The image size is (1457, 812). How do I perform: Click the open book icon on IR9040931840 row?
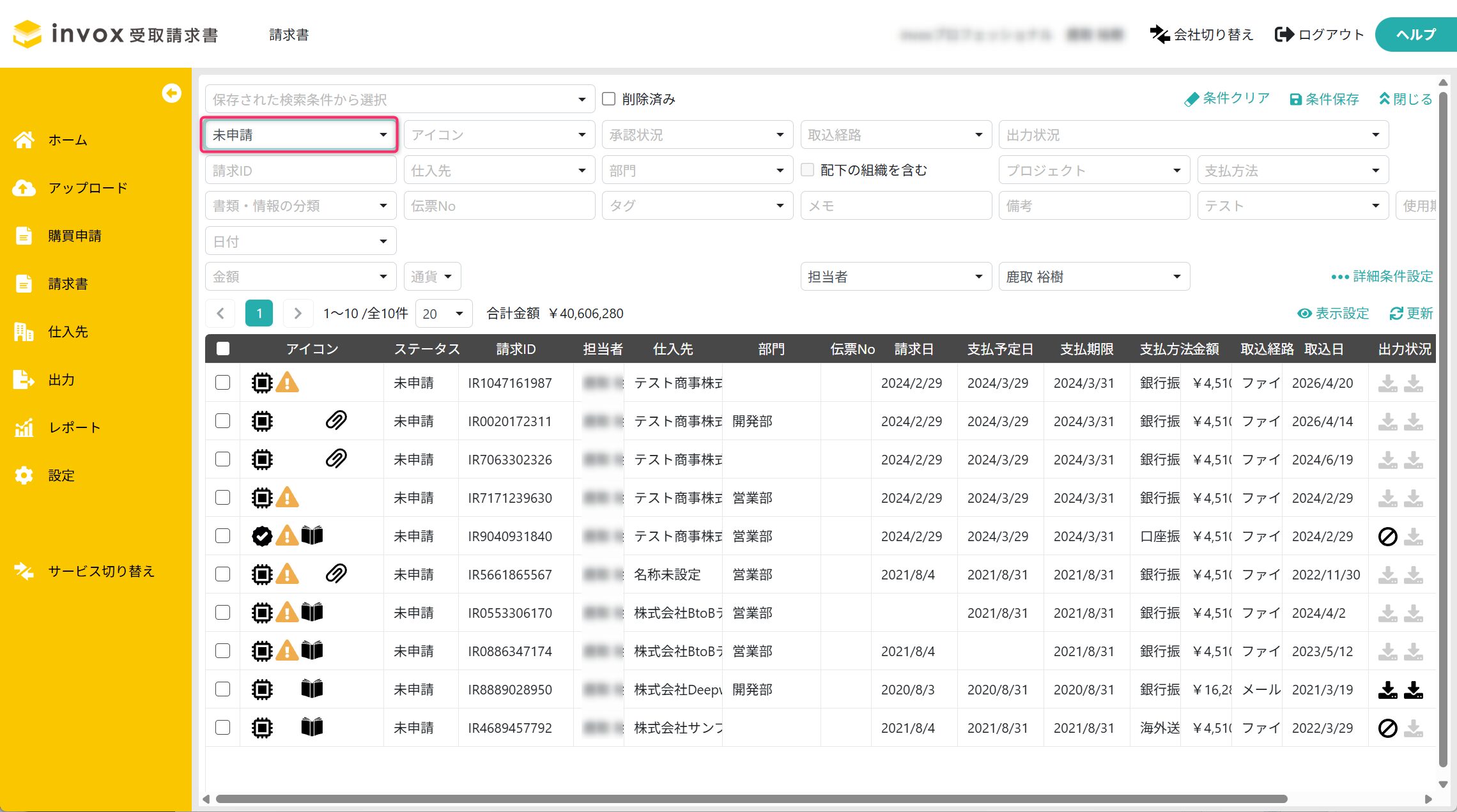pyautogui.click(x=312, y=535)
